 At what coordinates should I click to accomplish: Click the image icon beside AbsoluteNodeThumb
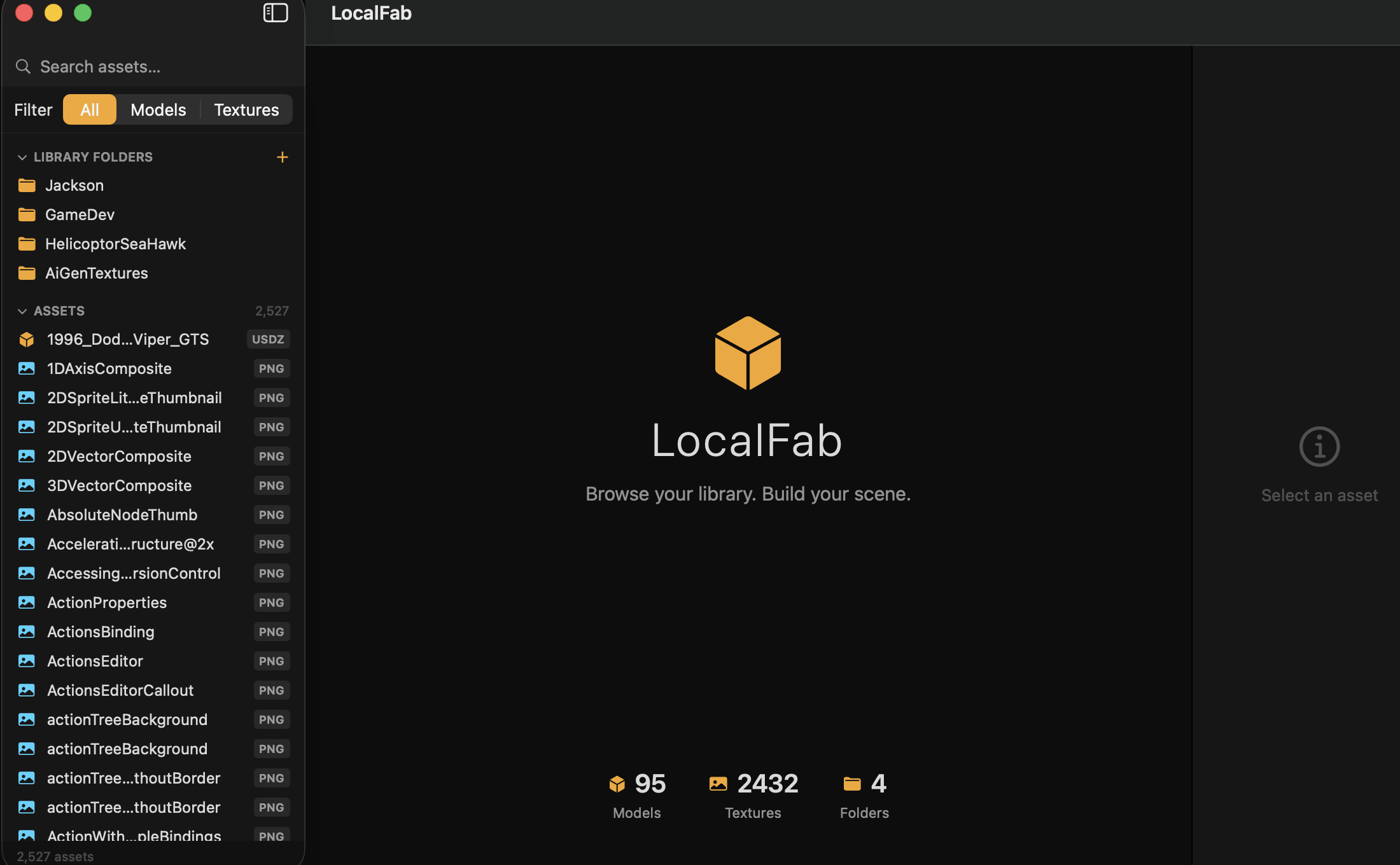click(x=27, y=515)
